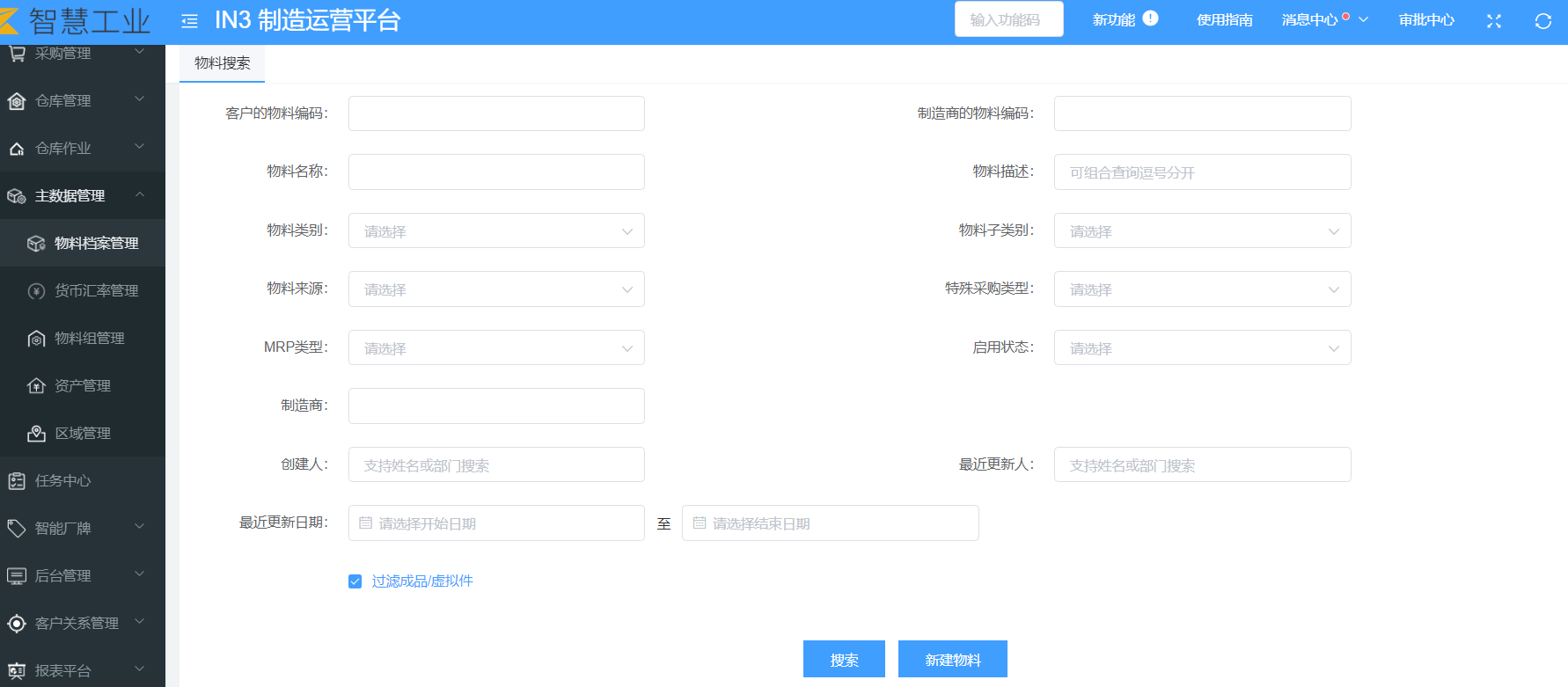Screen dimensions: 1568x687
Task: Open 区域管理 in the sidebar
Action: (x=82, y=434)
